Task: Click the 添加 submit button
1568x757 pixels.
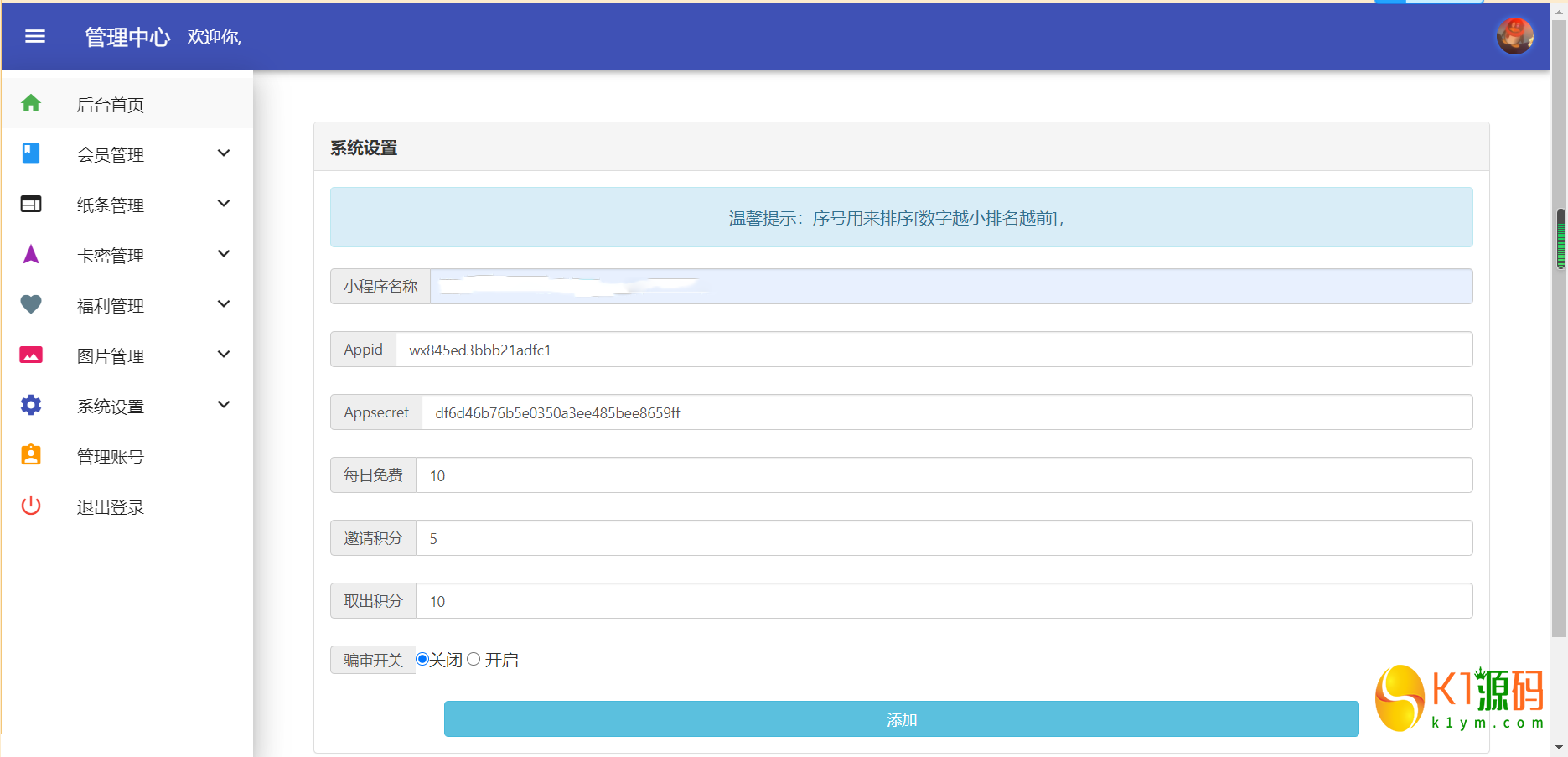Action: (x=901, y=719)
